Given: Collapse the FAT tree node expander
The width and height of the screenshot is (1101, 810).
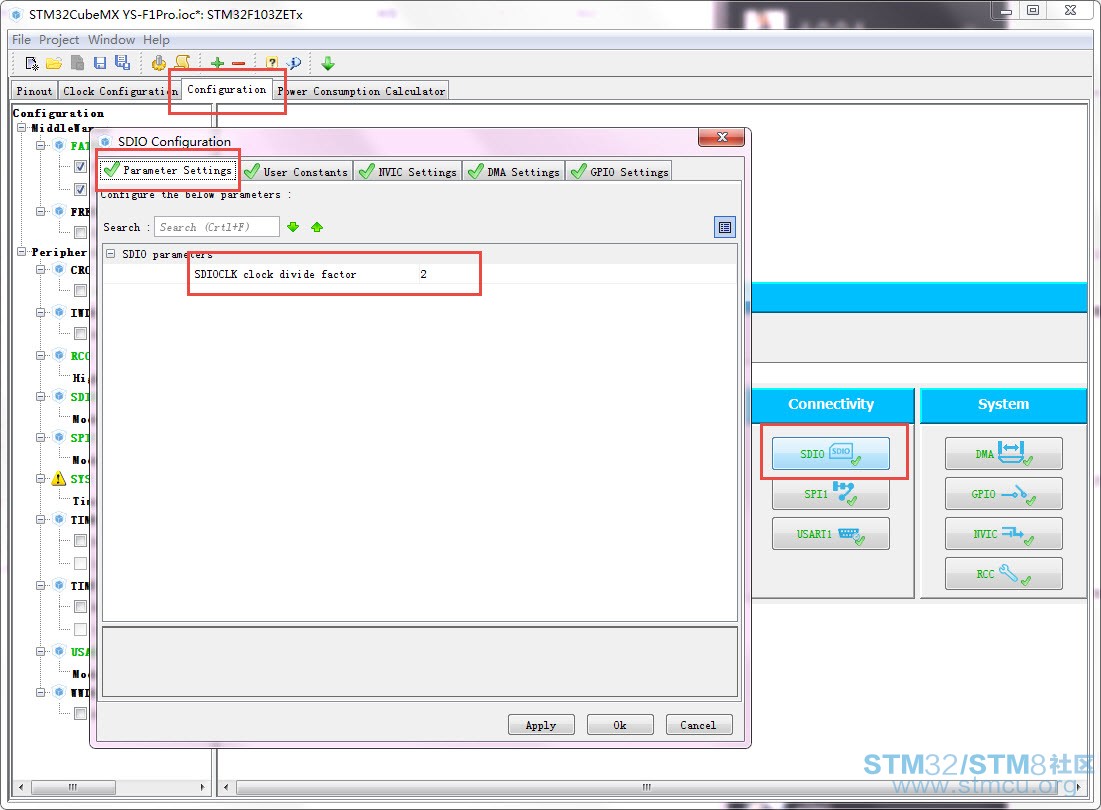Looking at the screenshot, I should pos(40,145).
